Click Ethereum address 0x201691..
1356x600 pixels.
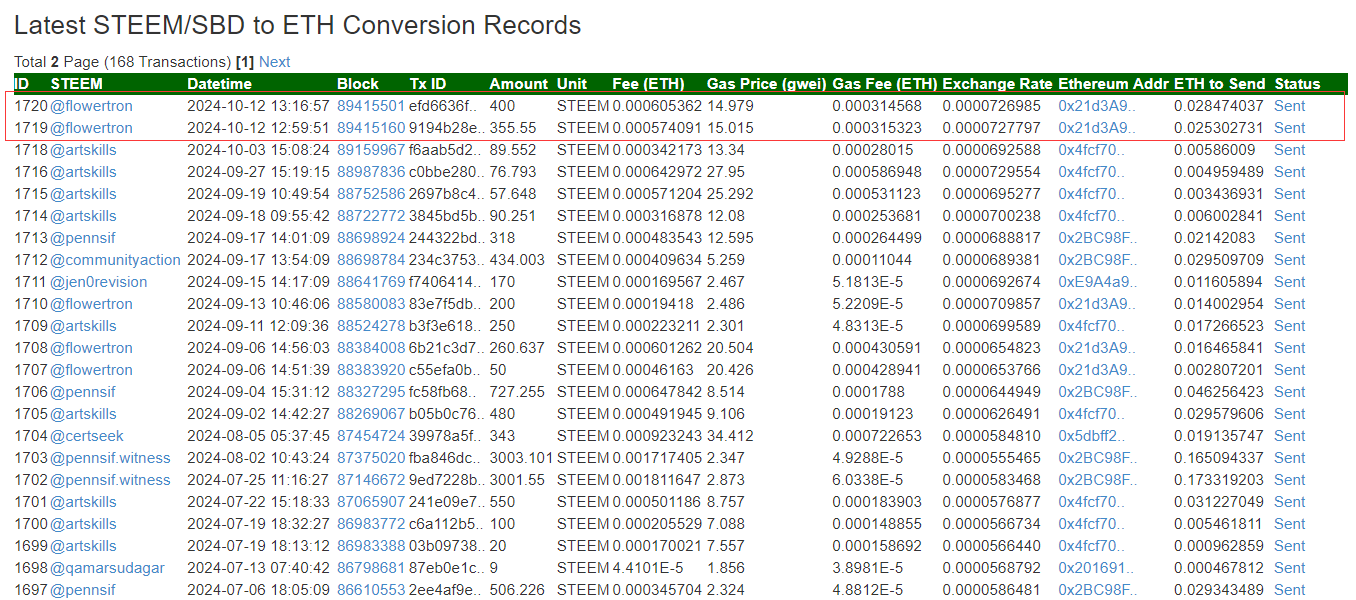[x=1094, y=568]
